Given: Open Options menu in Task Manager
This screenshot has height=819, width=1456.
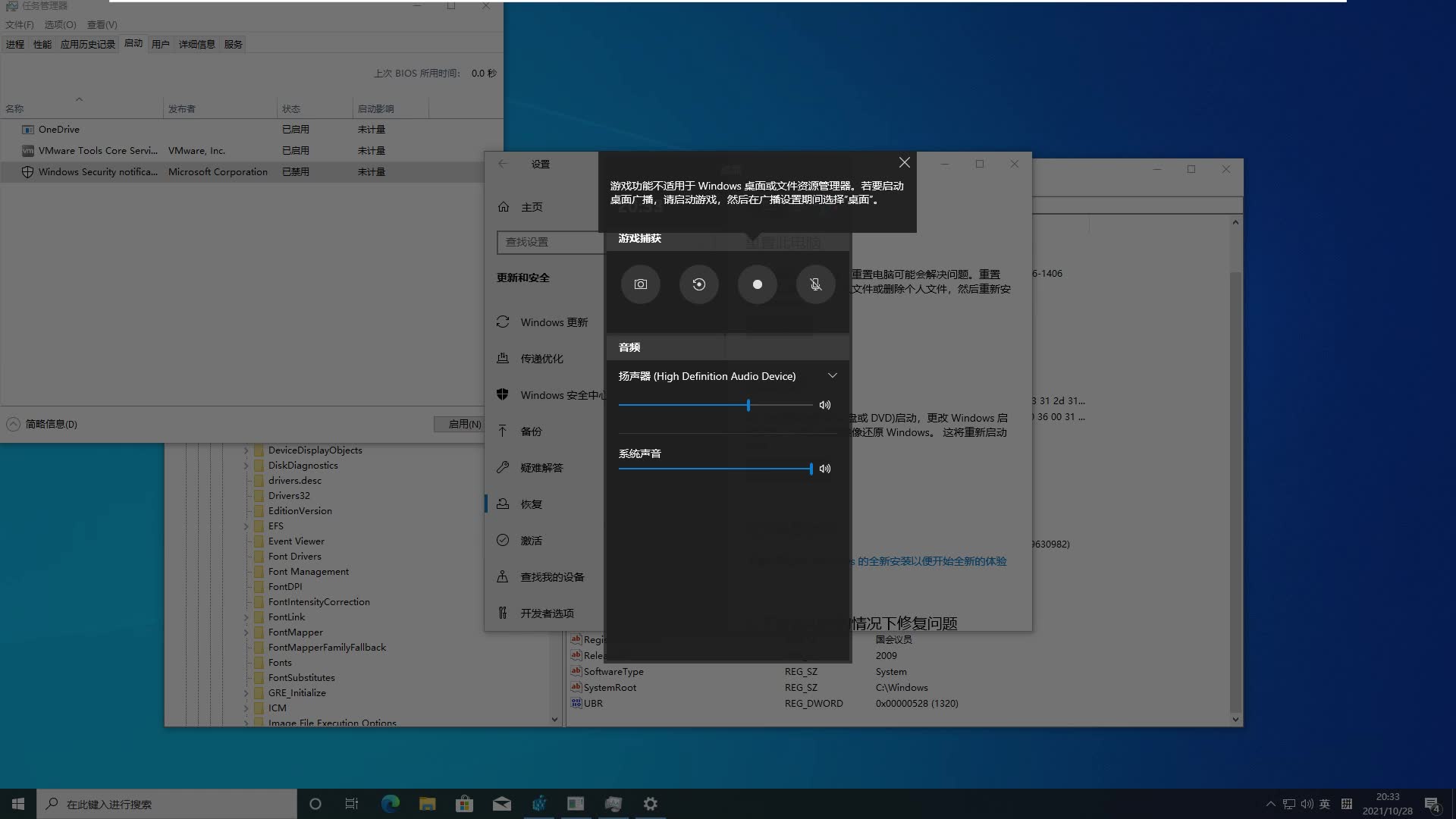Looking at the screenshot, I should 61,24.
